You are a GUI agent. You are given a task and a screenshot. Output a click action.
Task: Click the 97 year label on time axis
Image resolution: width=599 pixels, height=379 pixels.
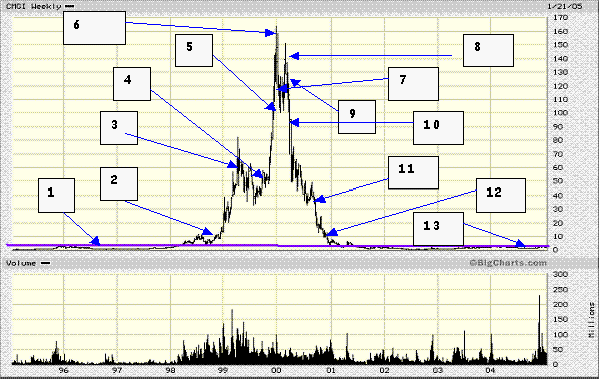coord(117,370)
